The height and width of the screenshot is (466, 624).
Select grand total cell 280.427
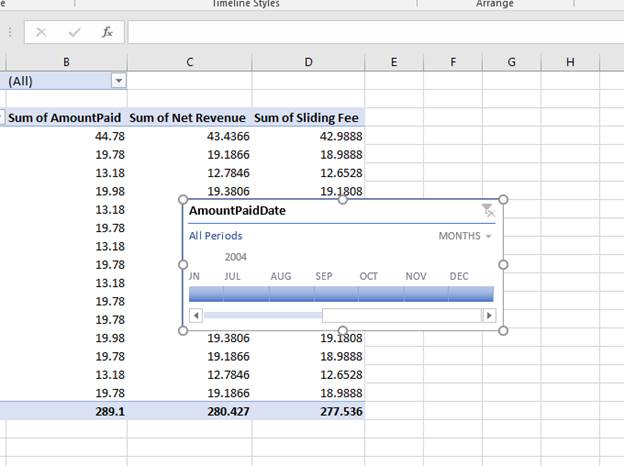(189, 411)
